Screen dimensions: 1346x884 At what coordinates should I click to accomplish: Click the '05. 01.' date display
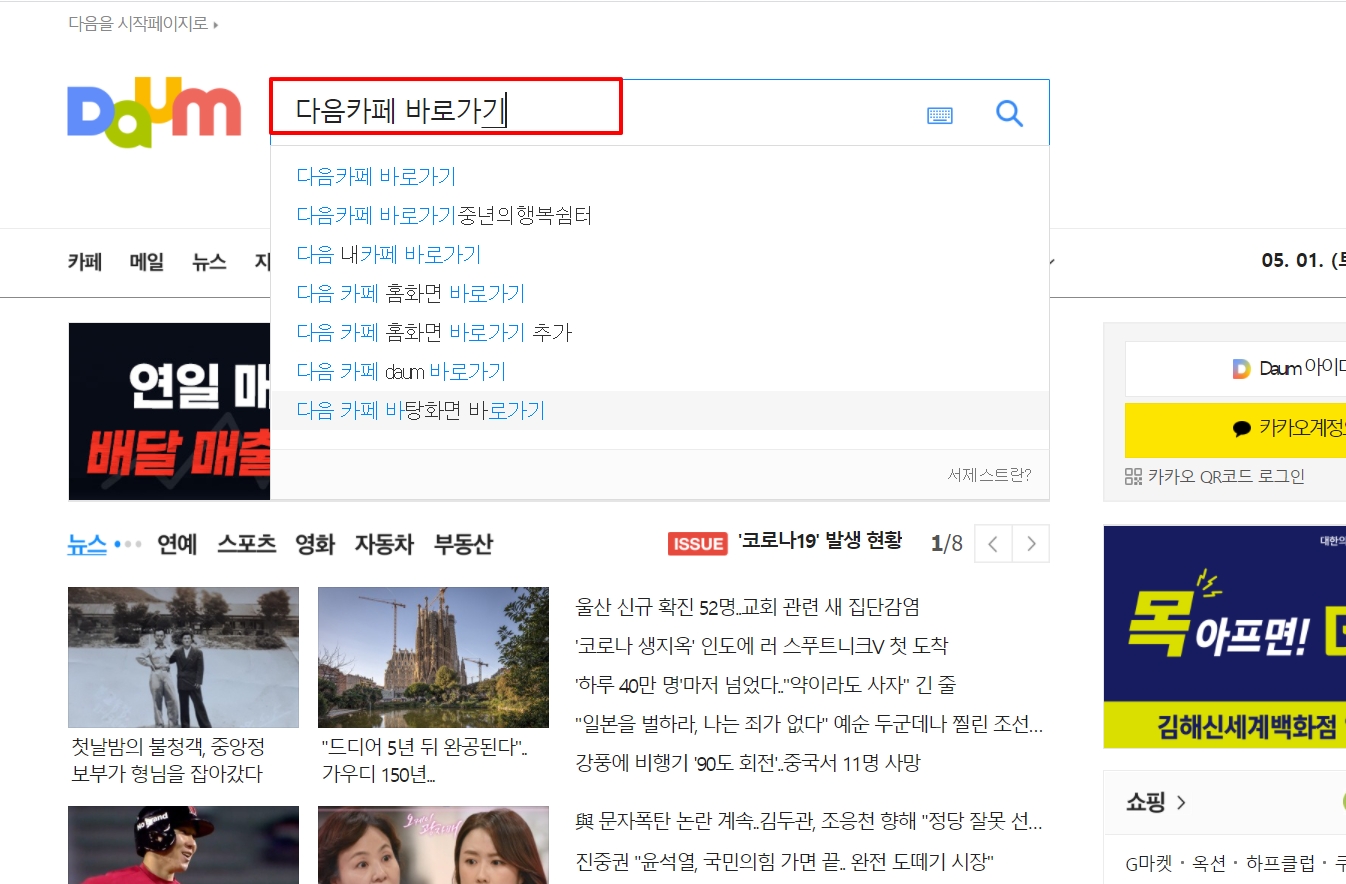(1303, 261)
